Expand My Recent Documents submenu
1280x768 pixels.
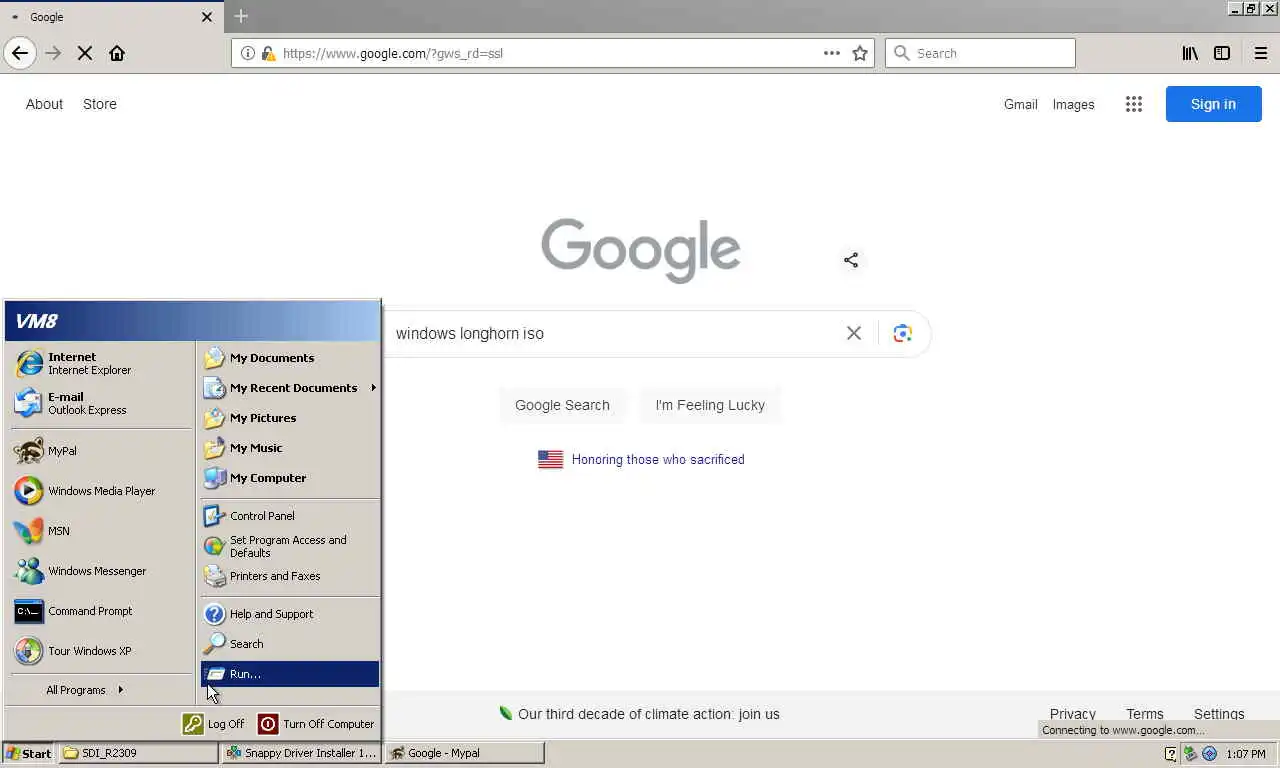click(290, 388)
